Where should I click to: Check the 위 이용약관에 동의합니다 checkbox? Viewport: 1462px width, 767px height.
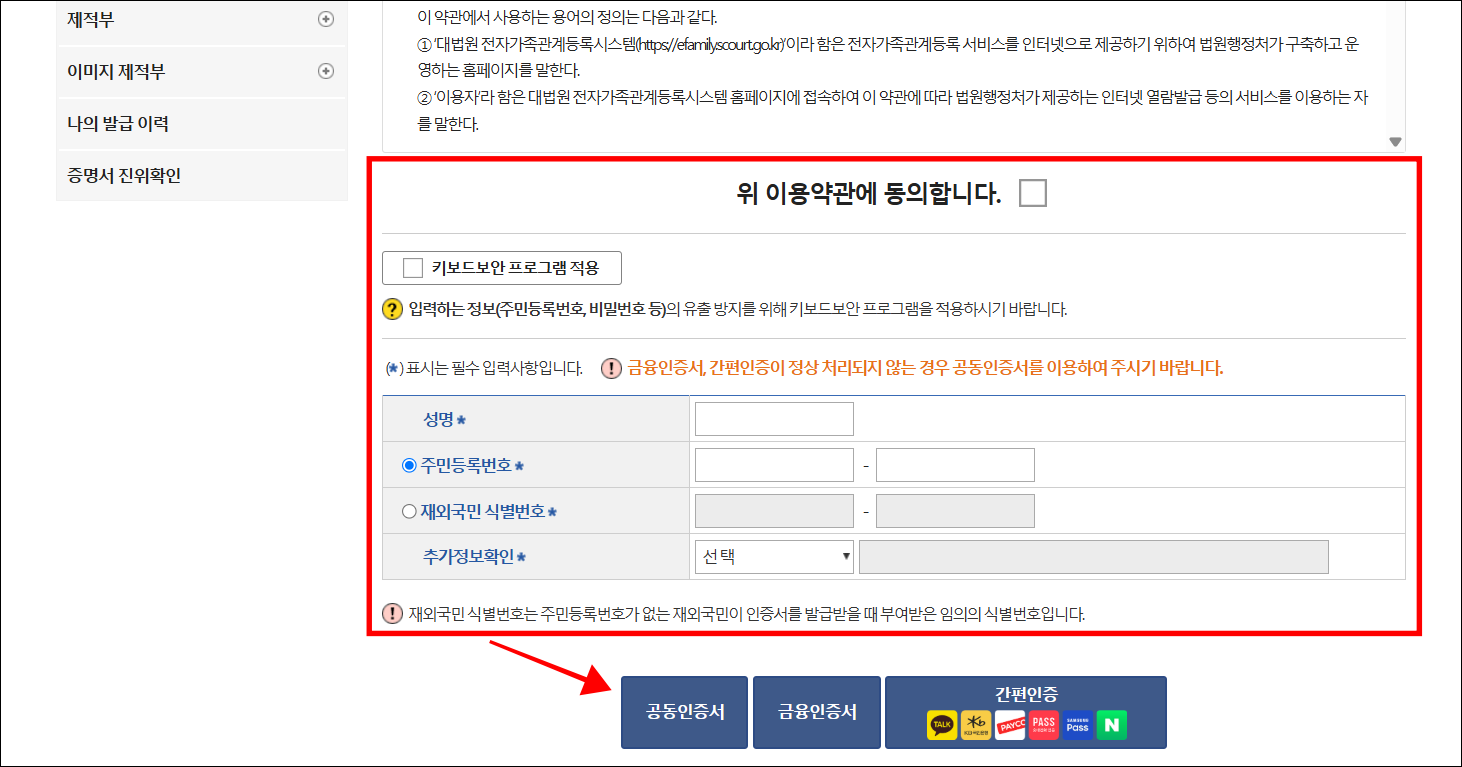click(x=1032, y=192)
